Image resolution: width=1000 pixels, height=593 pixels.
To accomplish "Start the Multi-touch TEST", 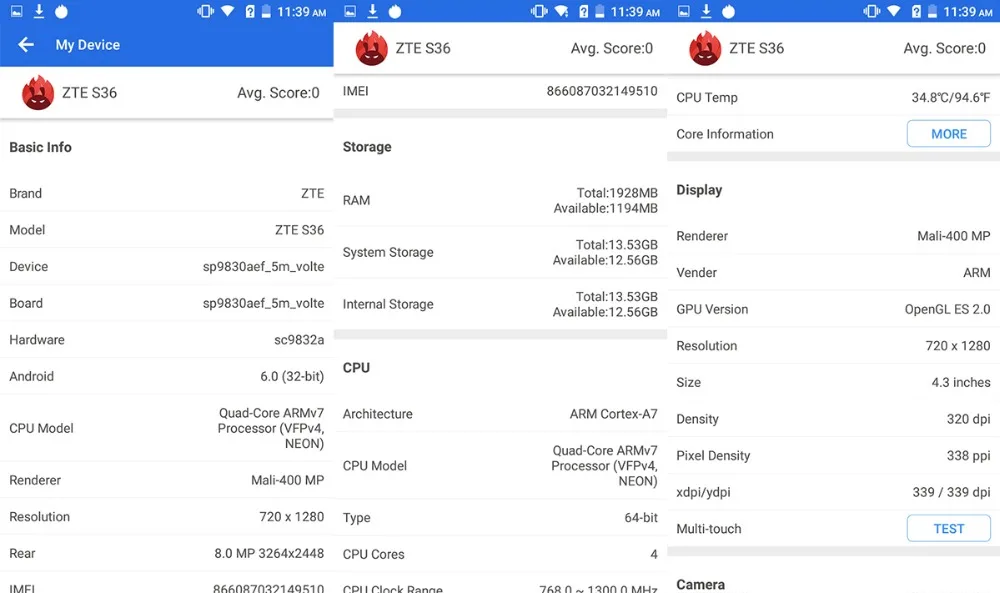I will (948, 529).
